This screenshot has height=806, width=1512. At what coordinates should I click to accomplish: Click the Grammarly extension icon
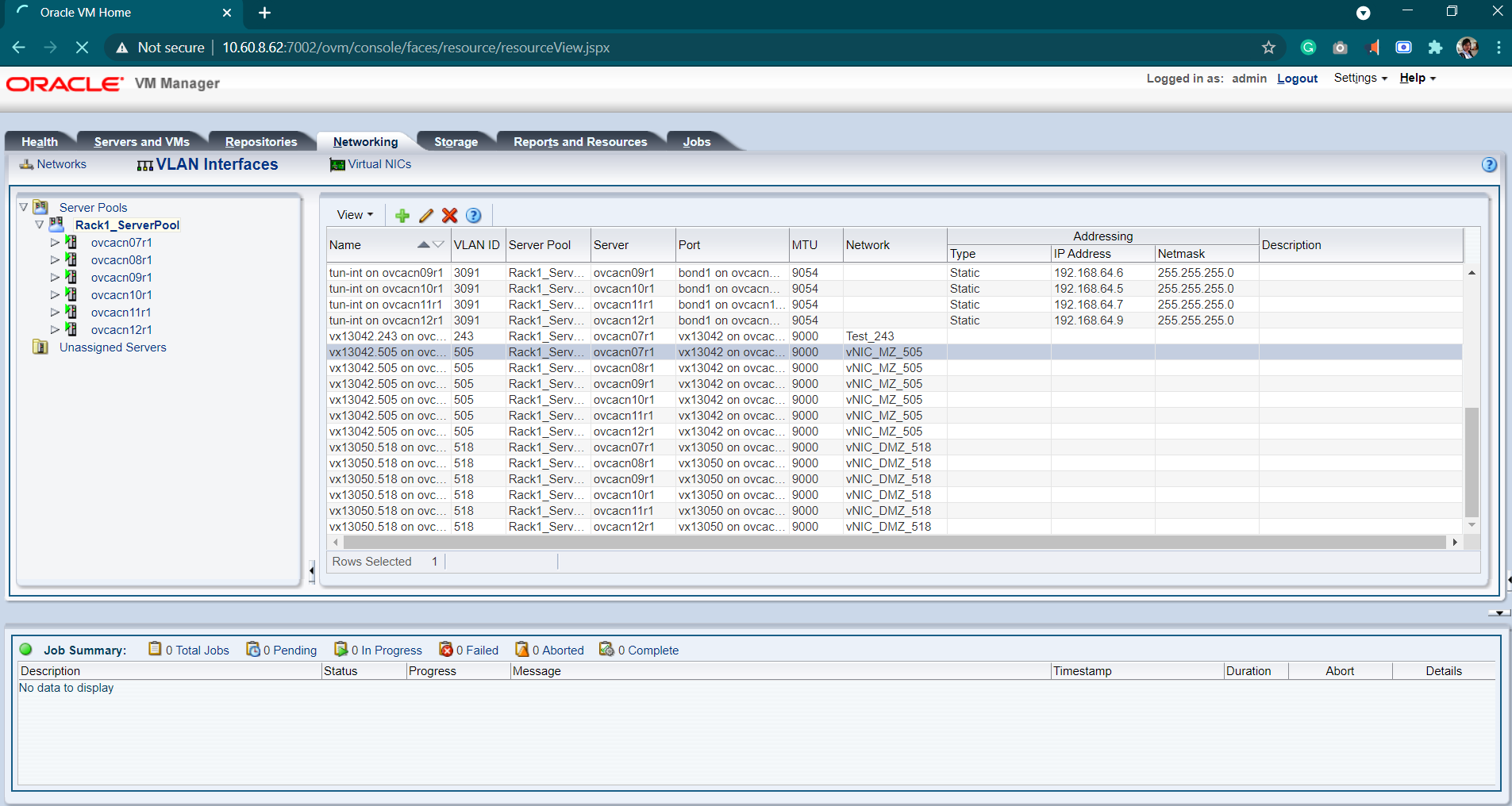point(1309,48)
